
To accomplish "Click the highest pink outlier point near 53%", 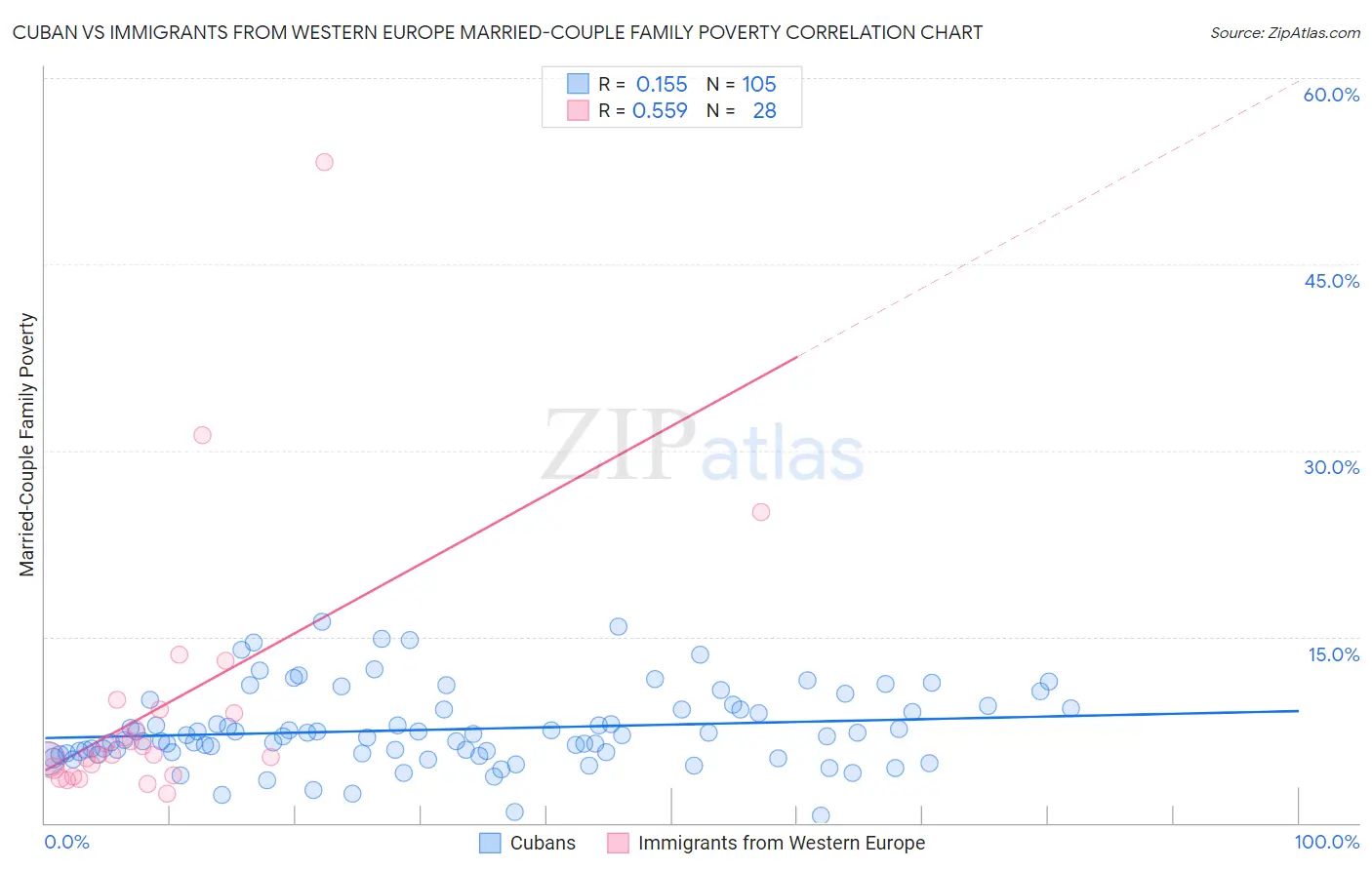I will [x=324, y=162].
